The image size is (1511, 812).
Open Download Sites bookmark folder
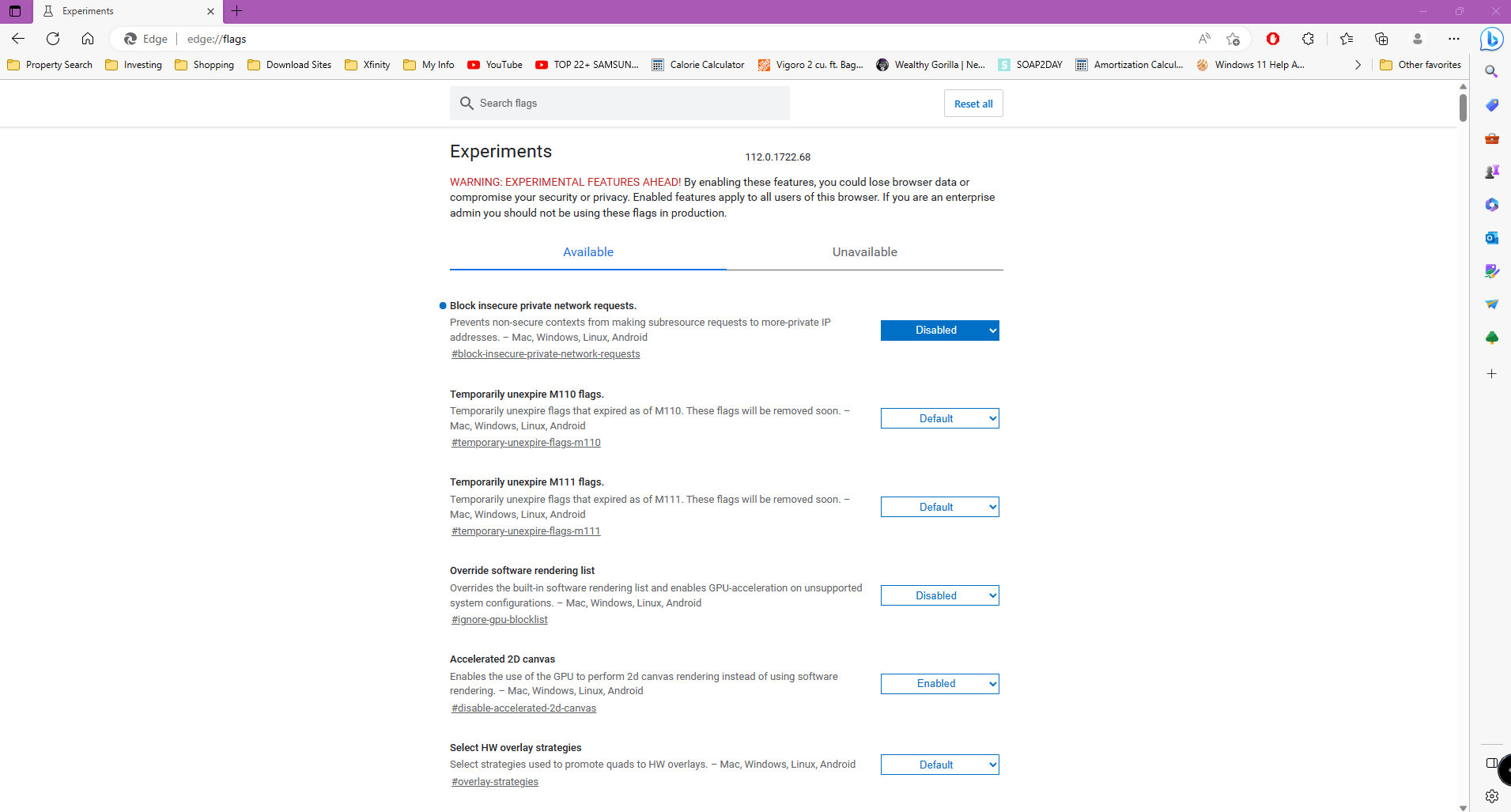click(x=289, y=65)
